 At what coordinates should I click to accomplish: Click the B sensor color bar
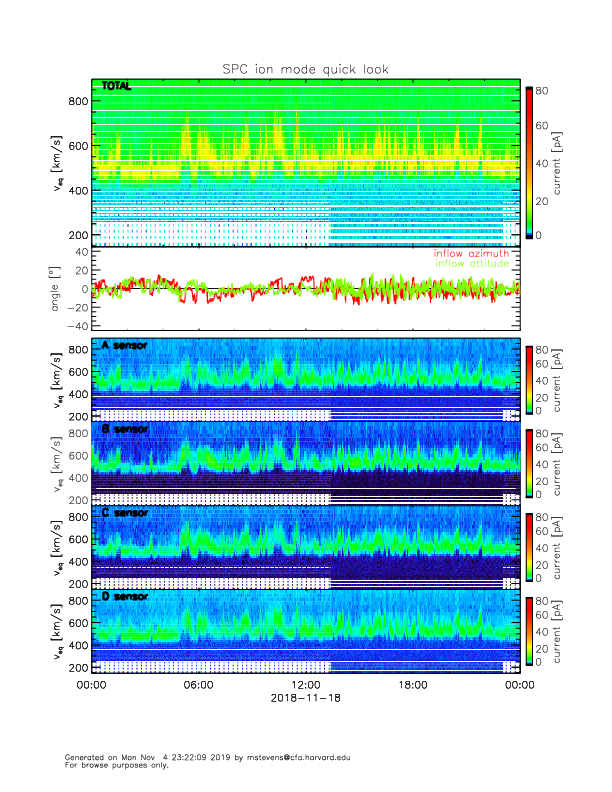coord(529,463)
